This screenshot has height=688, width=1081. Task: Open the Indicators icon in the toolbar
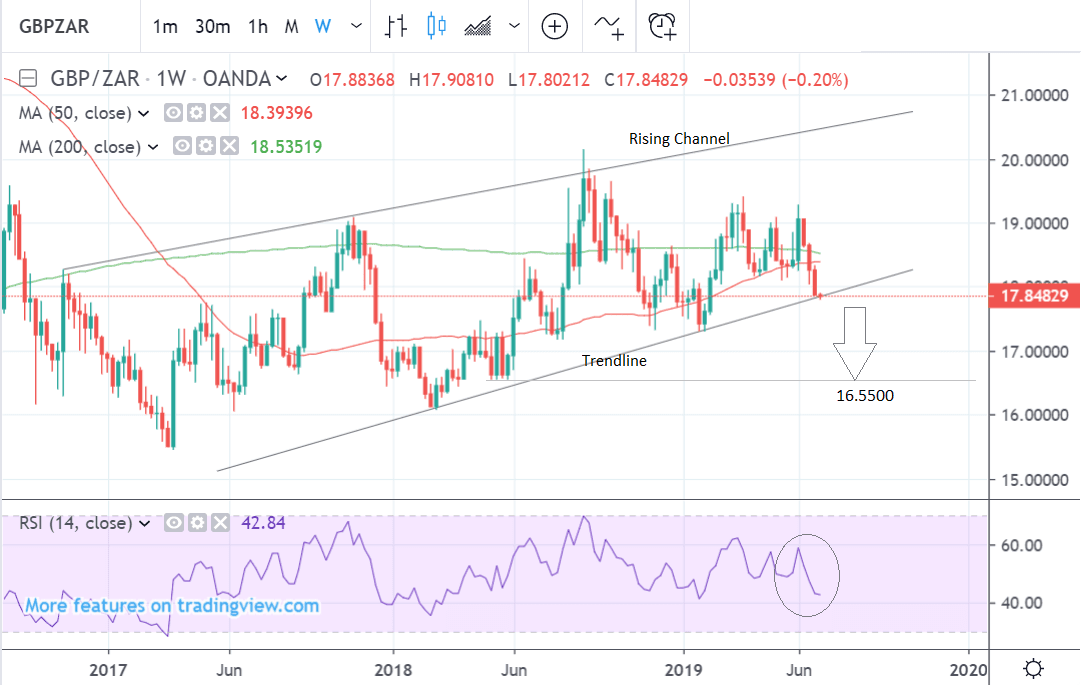(x=609, y=27)
